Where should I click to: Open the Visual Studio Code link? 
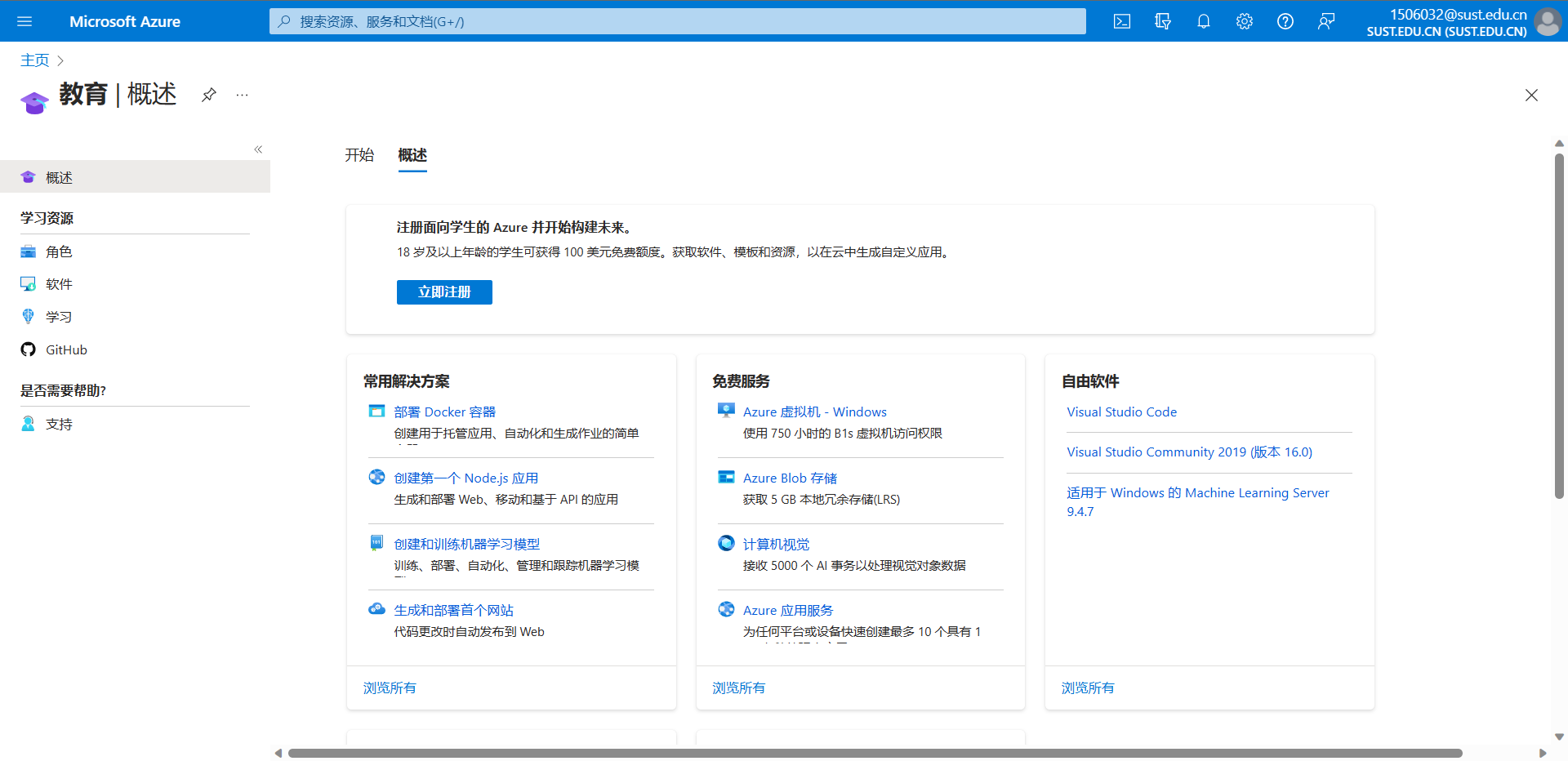[1121, 412]
